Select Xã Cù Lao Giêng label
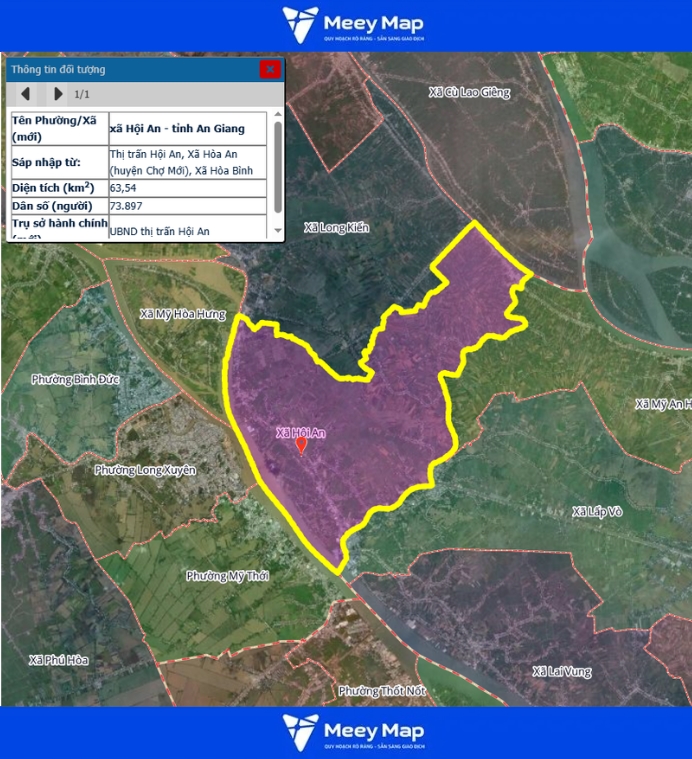Screen dimensions: 692x759 [469, 93]
